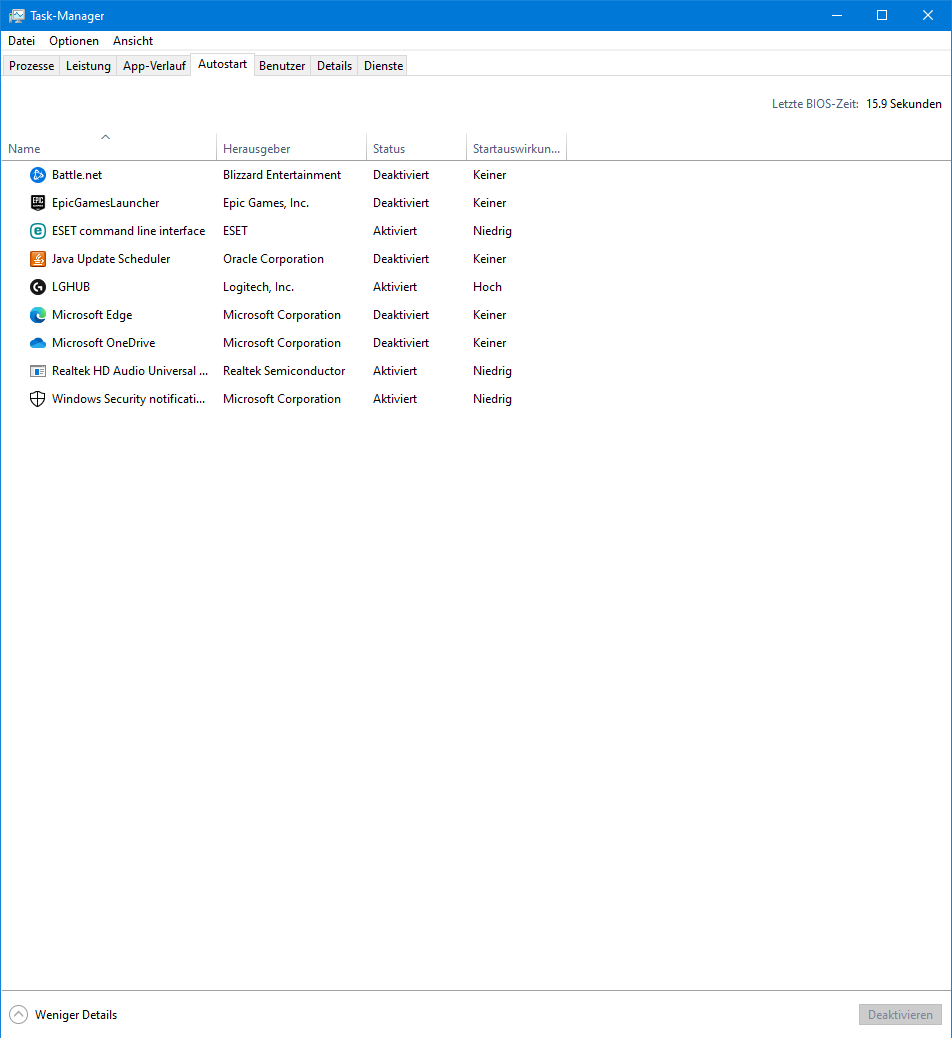Viewport: 952px width, 1038px height.
Task: Switch to the App-Verlauf tab
Action: pyautogui.click(x=154, y=66)
